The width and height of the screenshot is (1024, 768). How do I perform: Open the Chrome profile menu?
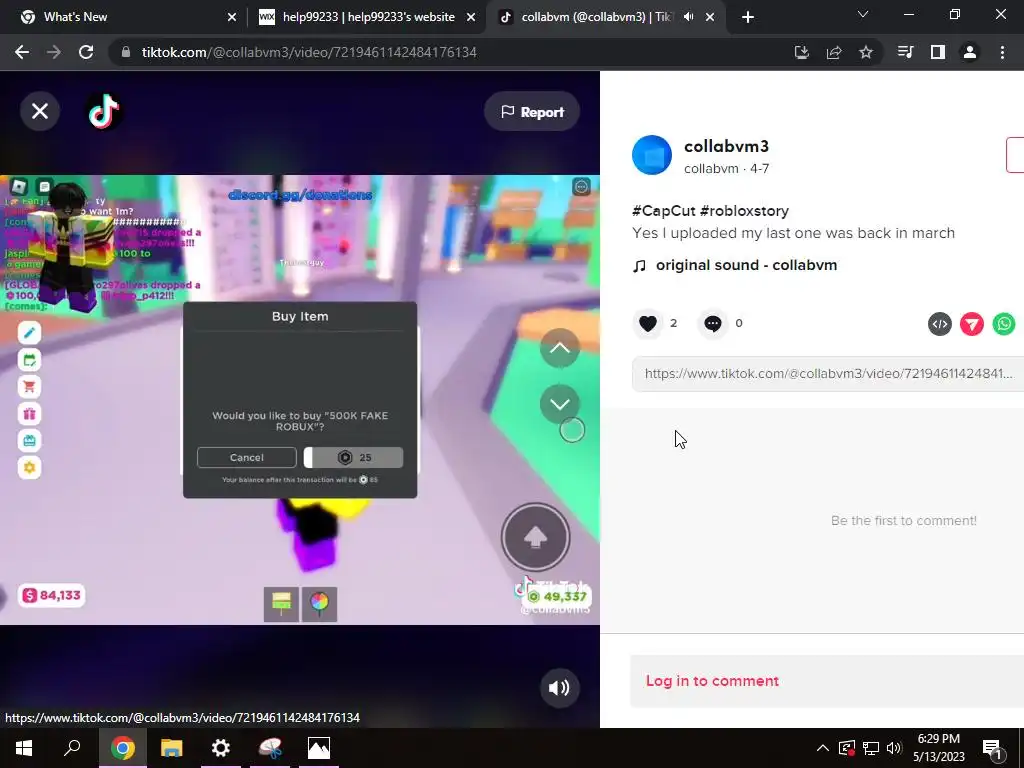[x=970, y=52]
